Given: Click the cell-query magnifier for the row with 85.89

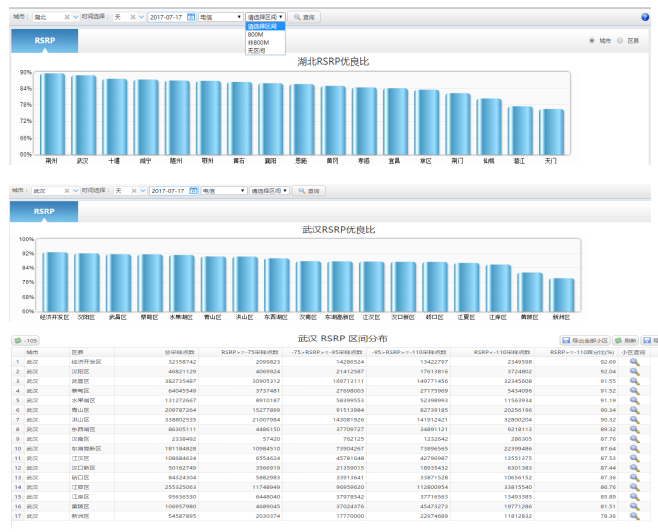Looking at the screenshot, I should (634, 497).
